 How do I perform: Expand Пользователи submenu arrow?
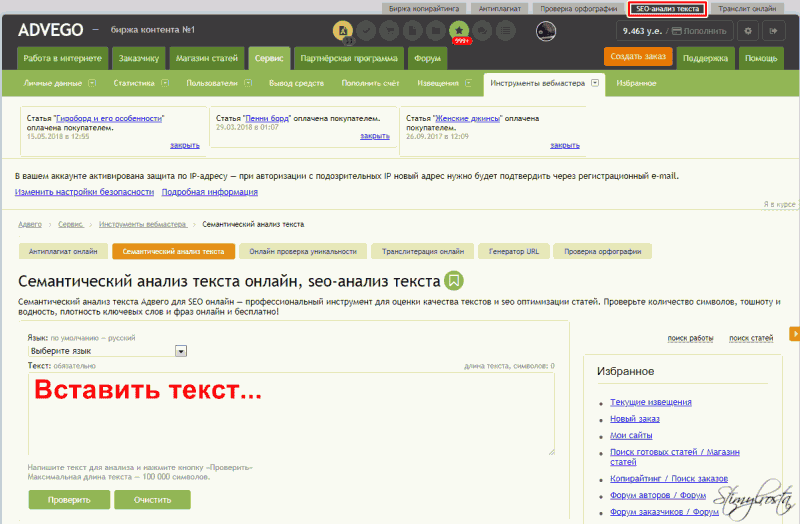tap(248, 83)
